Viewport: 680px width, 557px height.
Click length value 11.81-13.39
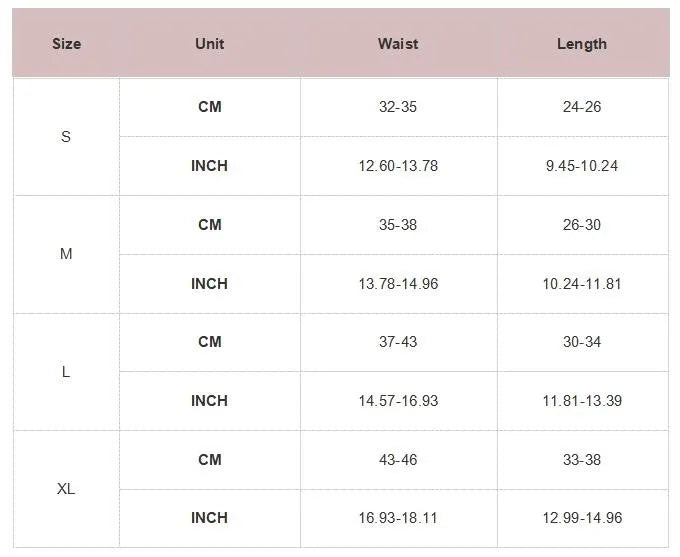point(582,401)
